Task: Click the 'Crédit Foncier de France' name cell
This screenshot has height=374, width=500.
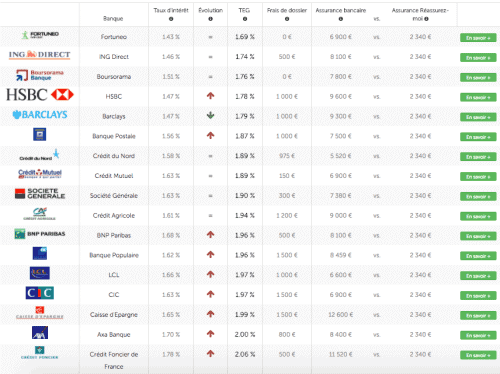Action: point(114,360)
